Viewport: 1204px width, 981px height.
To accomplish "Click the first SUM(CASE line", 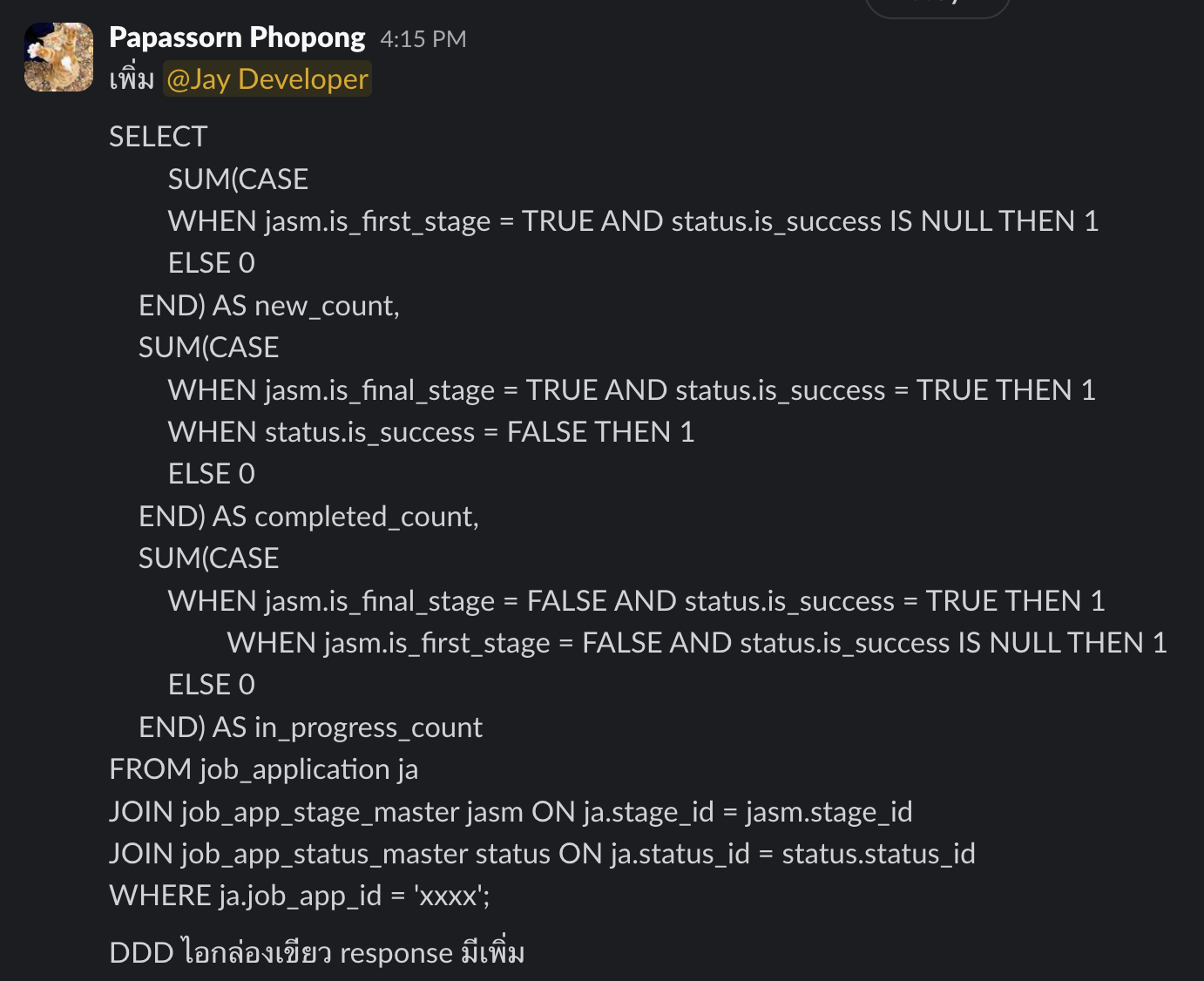I will point(238,179).
